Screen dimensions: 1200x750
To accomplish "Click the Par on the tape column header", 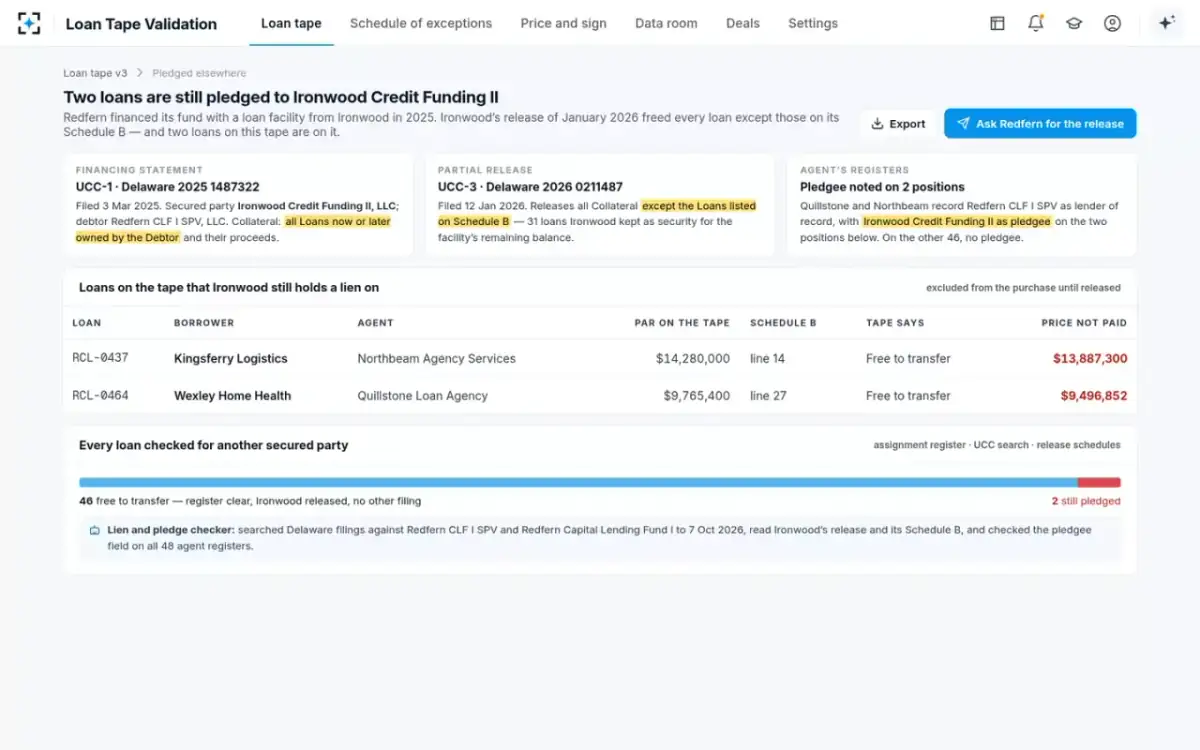I will [x=682, y=323].
